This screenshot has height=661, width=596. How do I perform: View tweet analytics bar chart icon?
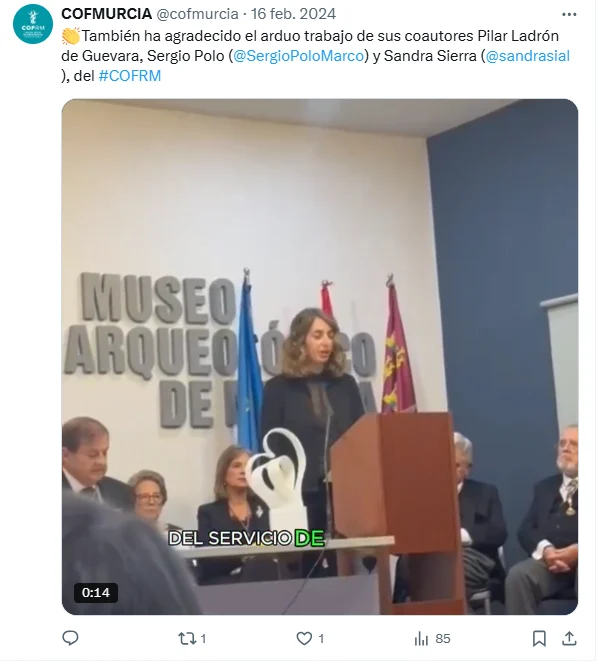[421, 639]
